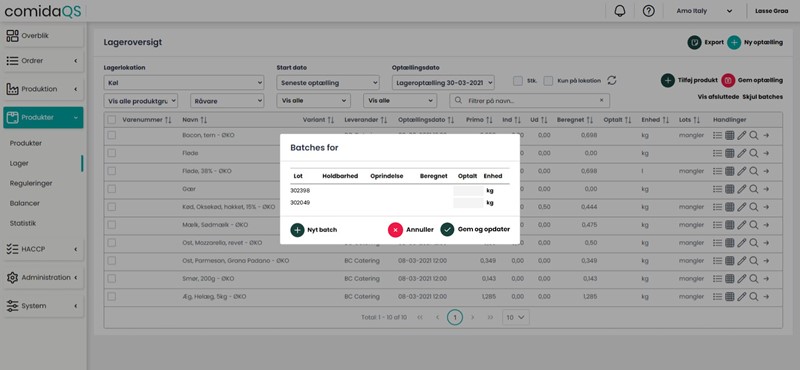Open Overblik in sidebar
This screenshot has width=800, height=370.
point(43,36)
